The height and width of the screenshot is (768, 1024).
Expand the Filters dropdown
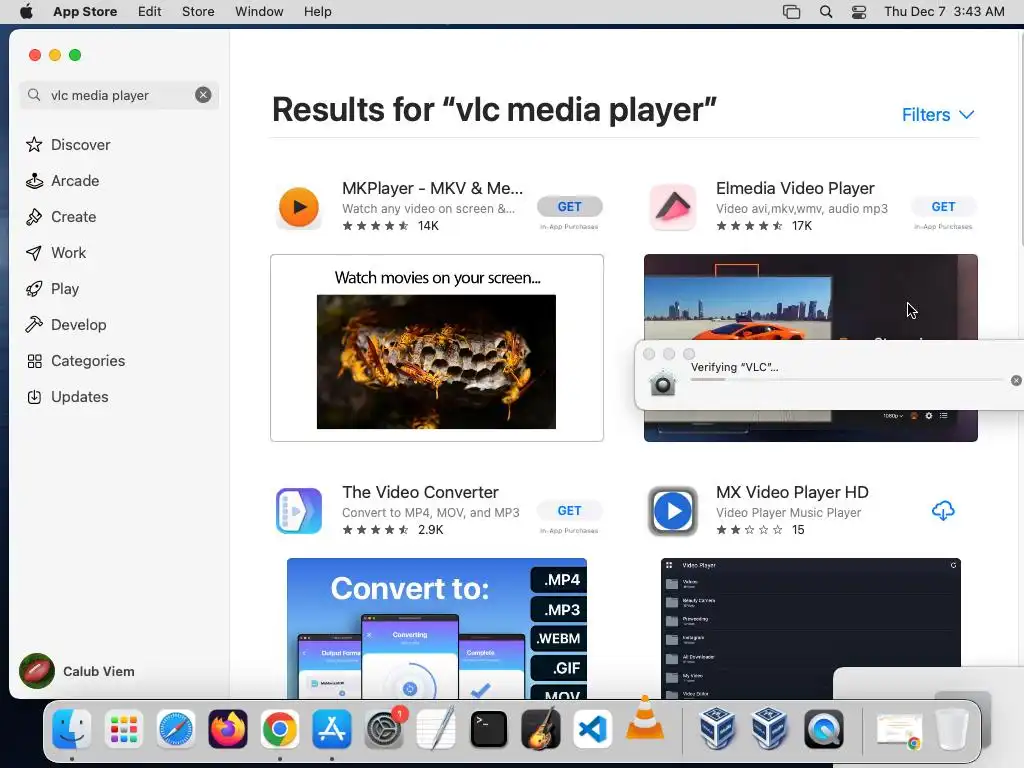938,115
